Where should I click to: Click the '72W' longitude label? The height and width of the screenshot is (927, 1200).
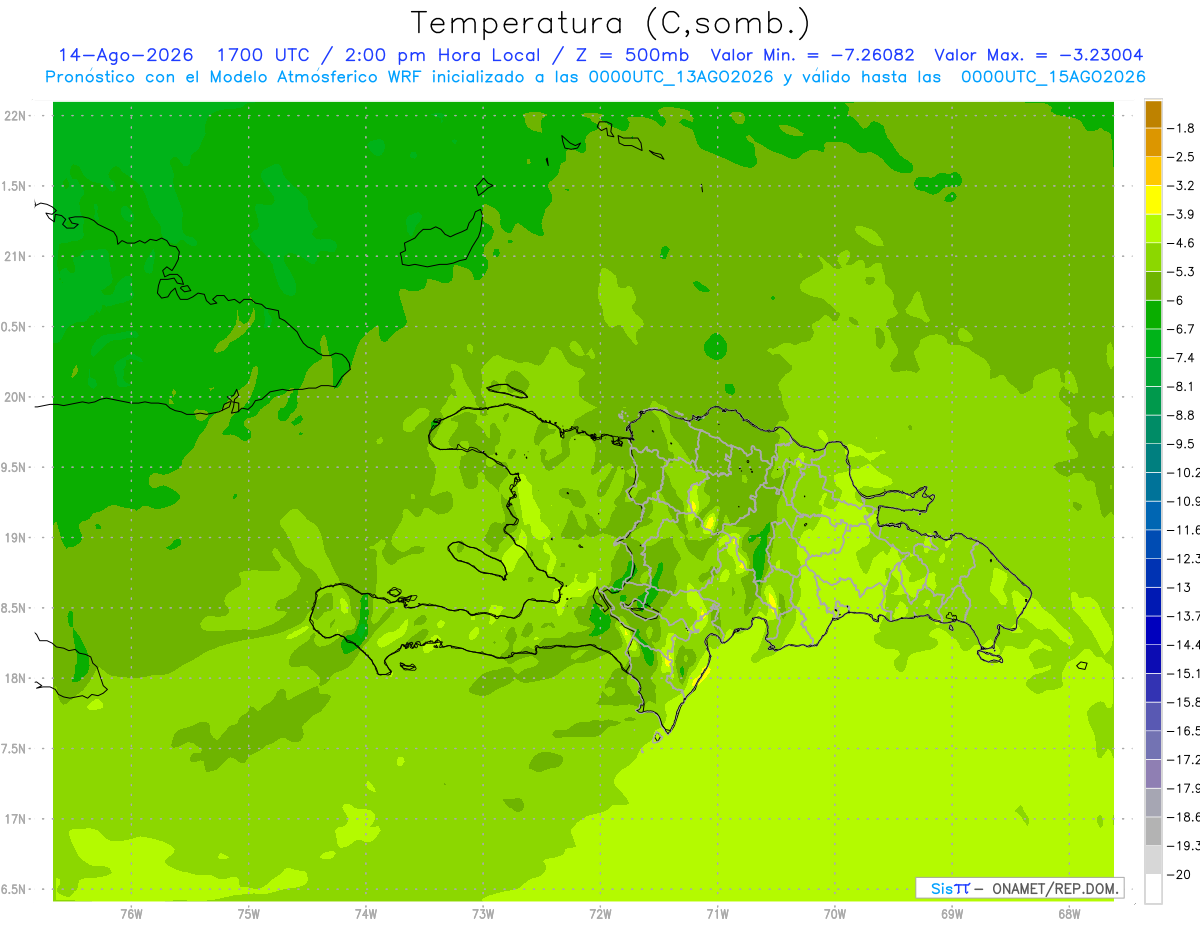(x=600, y=913)
